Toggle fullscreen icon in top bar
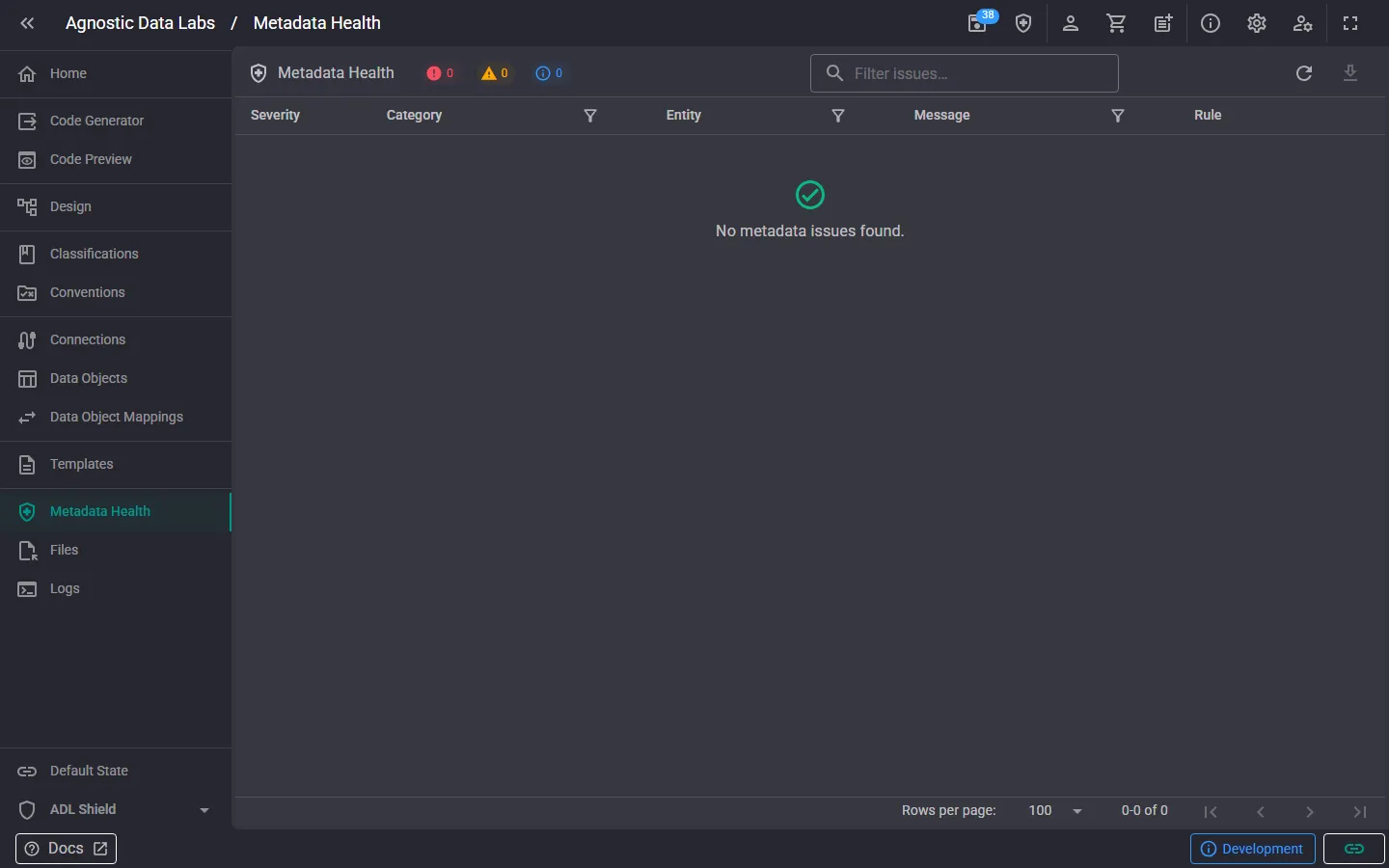 coord(1350,23)
